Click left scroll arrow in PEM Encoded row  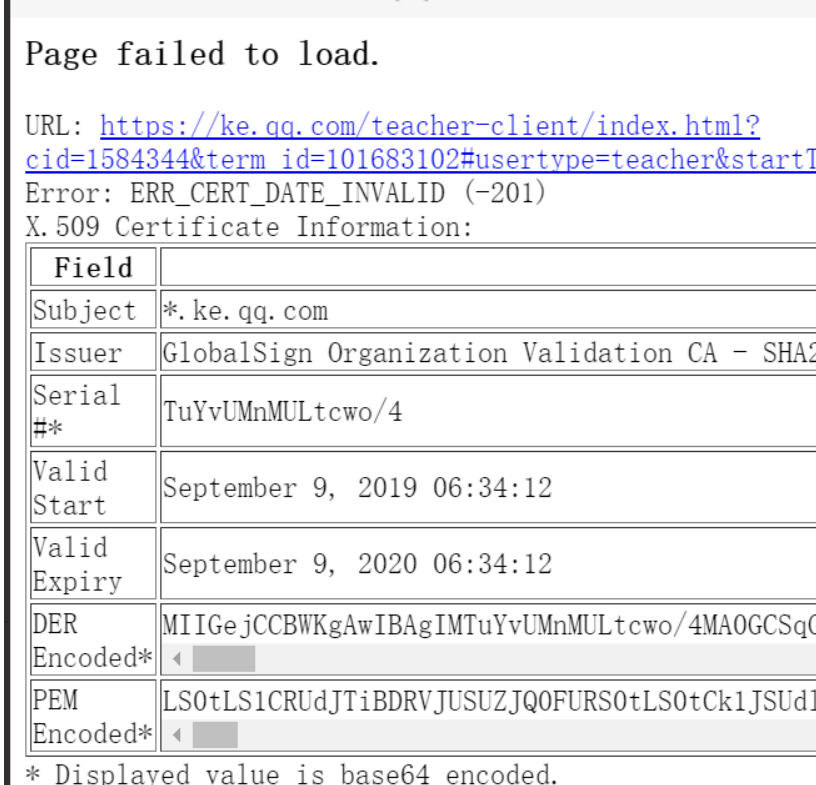(x=177, y=735)
